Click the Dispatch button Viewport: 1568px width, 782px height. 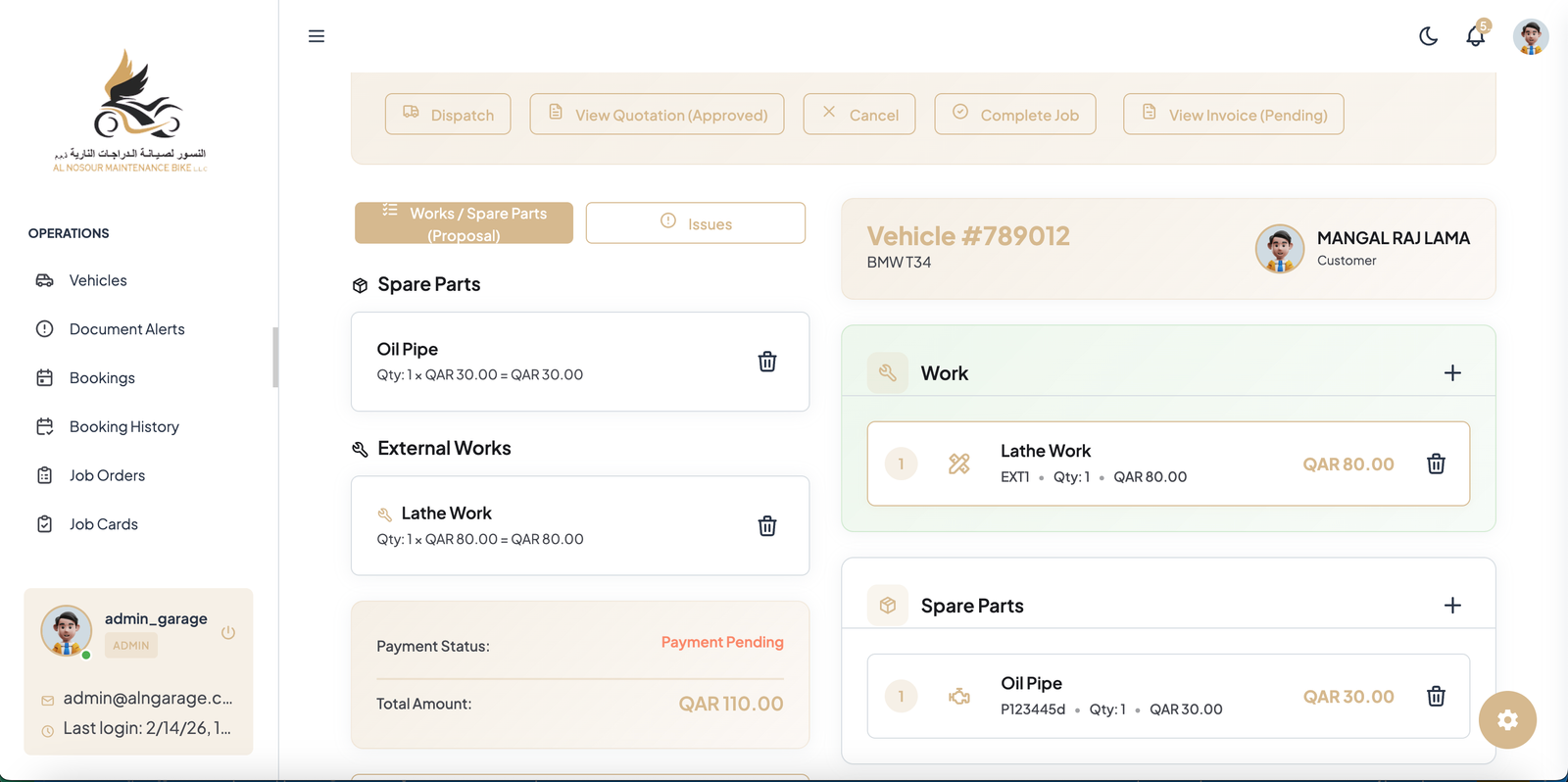coord(448,115)
